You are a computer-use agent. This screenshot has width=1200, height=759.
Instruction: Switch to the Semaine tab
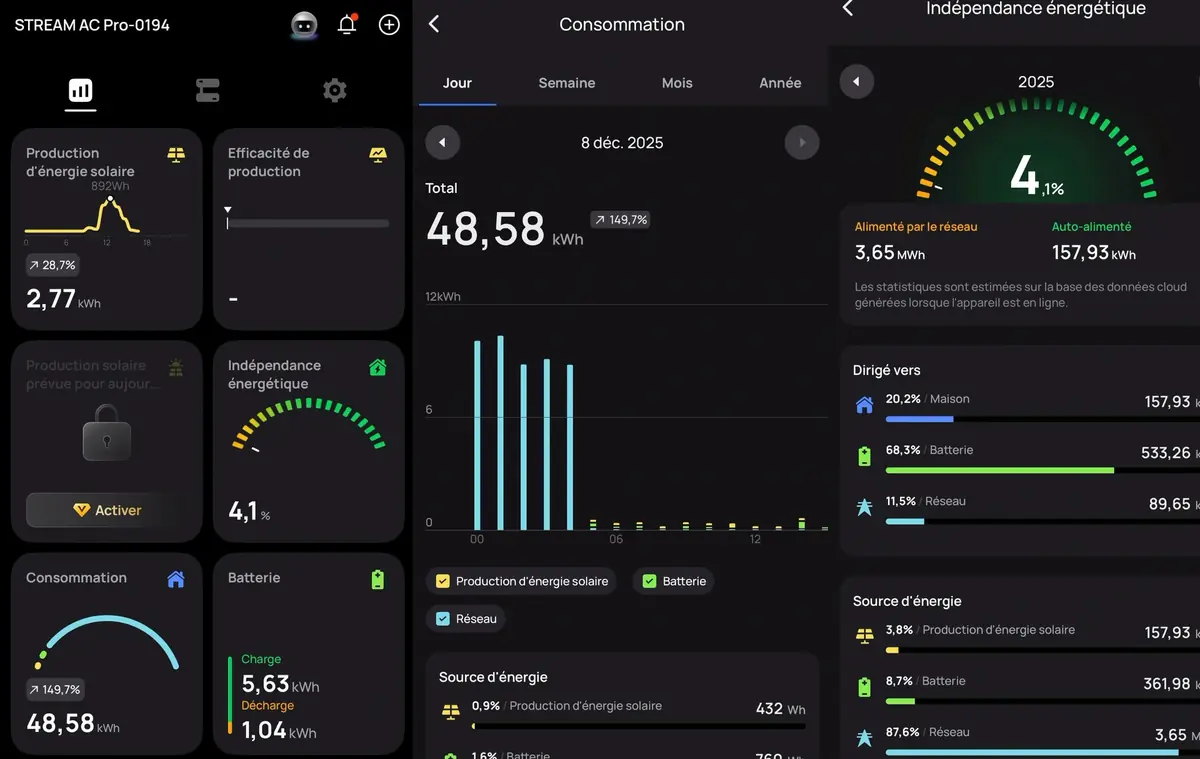click(567, 84)
